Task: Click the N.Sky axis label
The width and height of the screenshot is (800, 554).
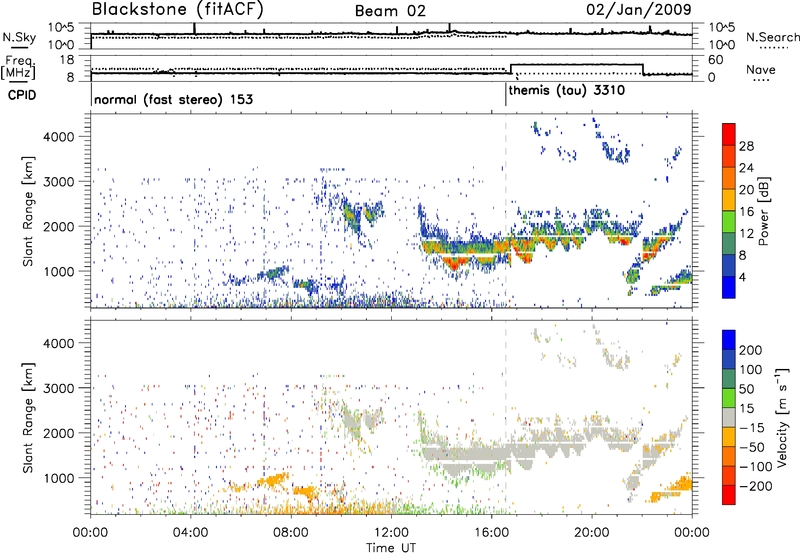Action: (19, 37)
